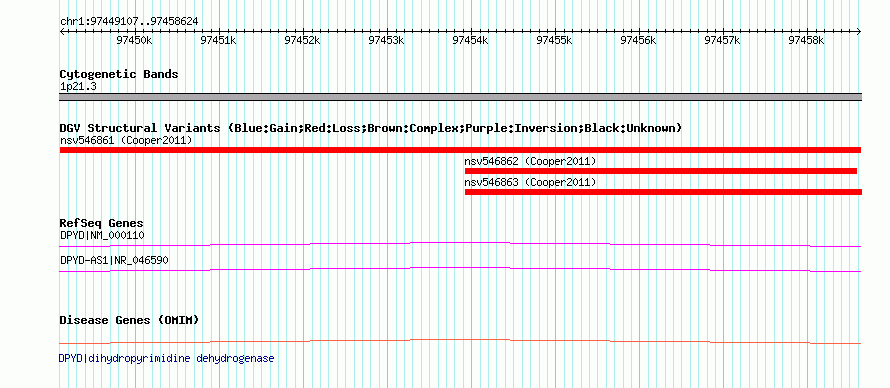
Task: Select the 97457k ruler tick label
Action: (723, 40)
